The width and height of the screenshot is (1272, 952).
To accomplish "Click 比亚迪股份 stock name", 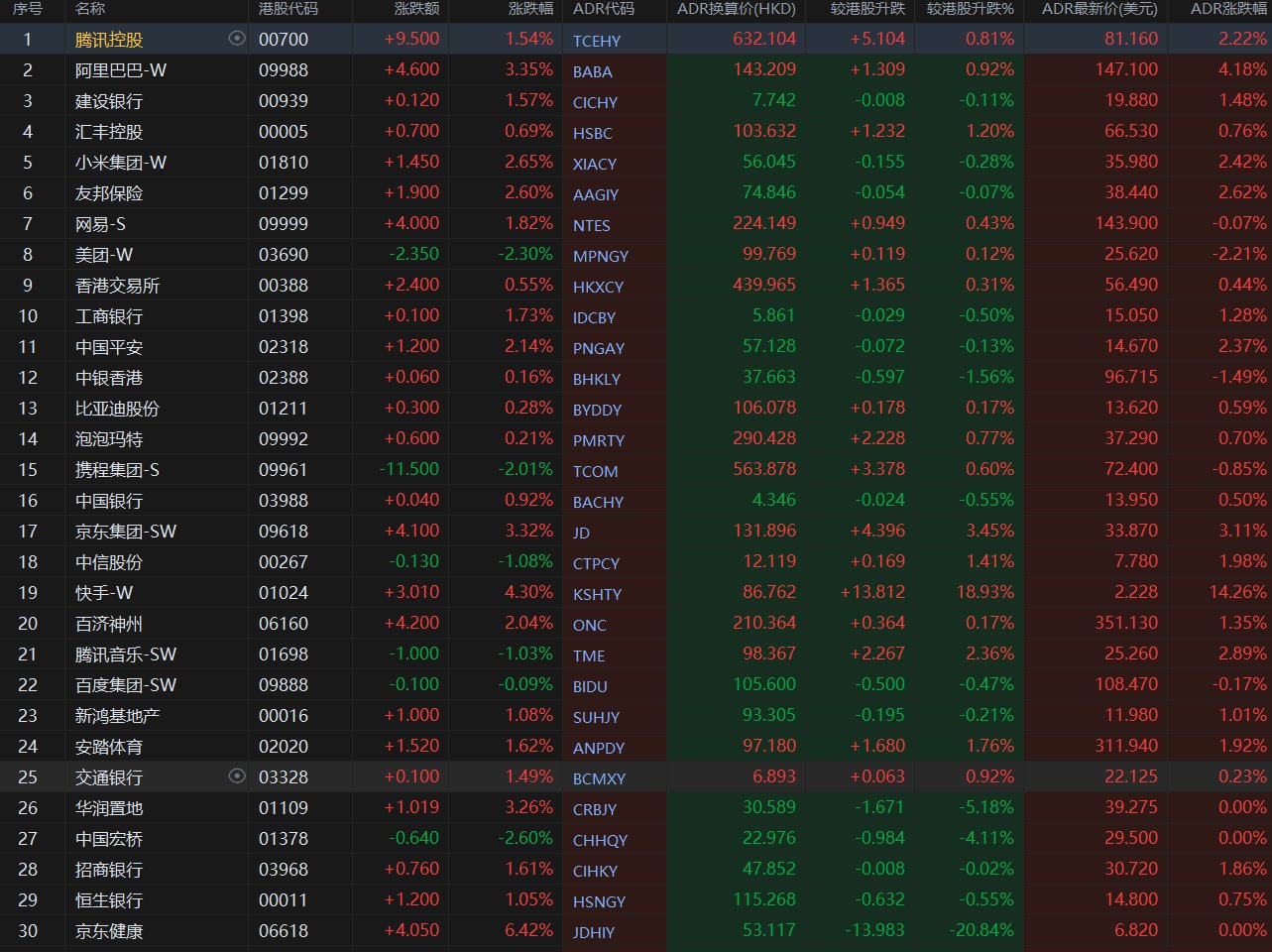I will click(x=117, y=409).
